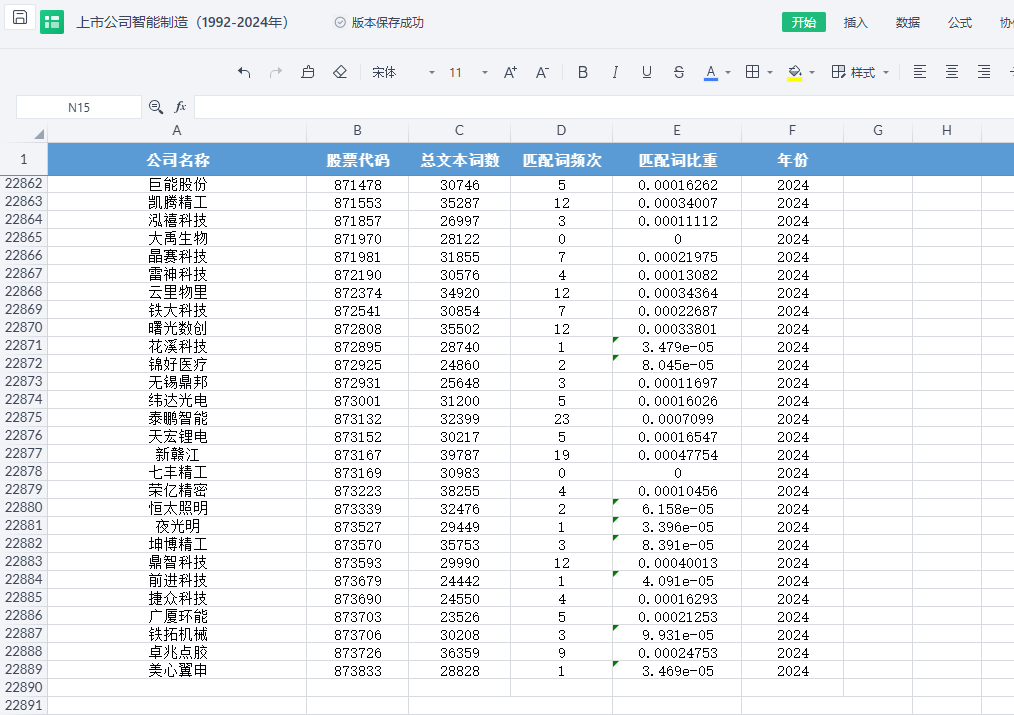Select row 22875 header
Image resolution: width=1014 pixels, height=715 pixels.
[x=23, y=418]
